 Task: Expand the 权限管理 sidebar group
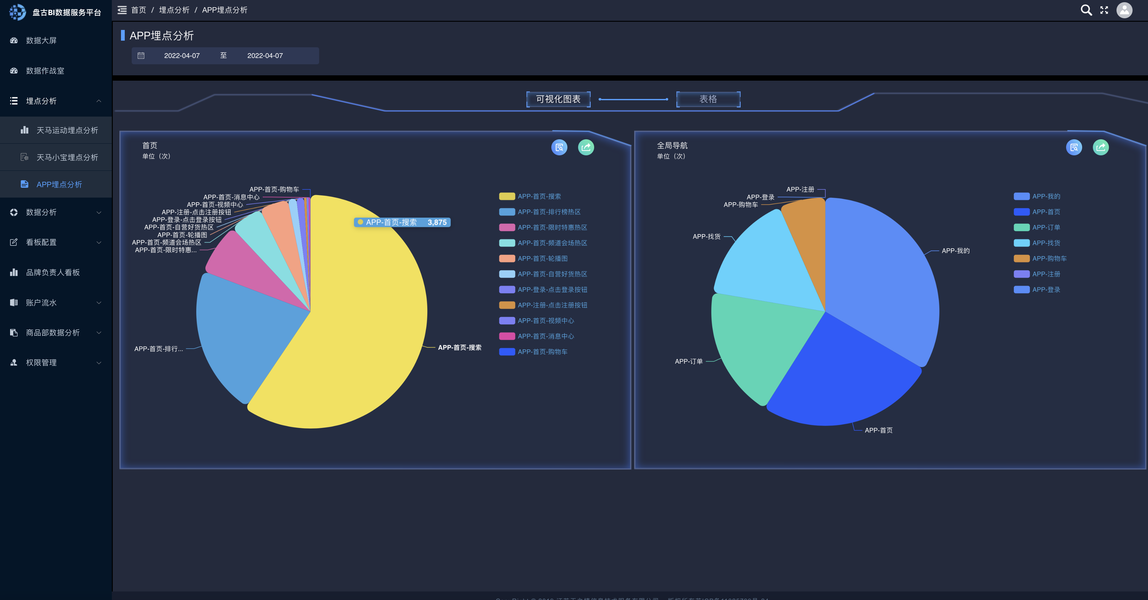tap(56, 362)
